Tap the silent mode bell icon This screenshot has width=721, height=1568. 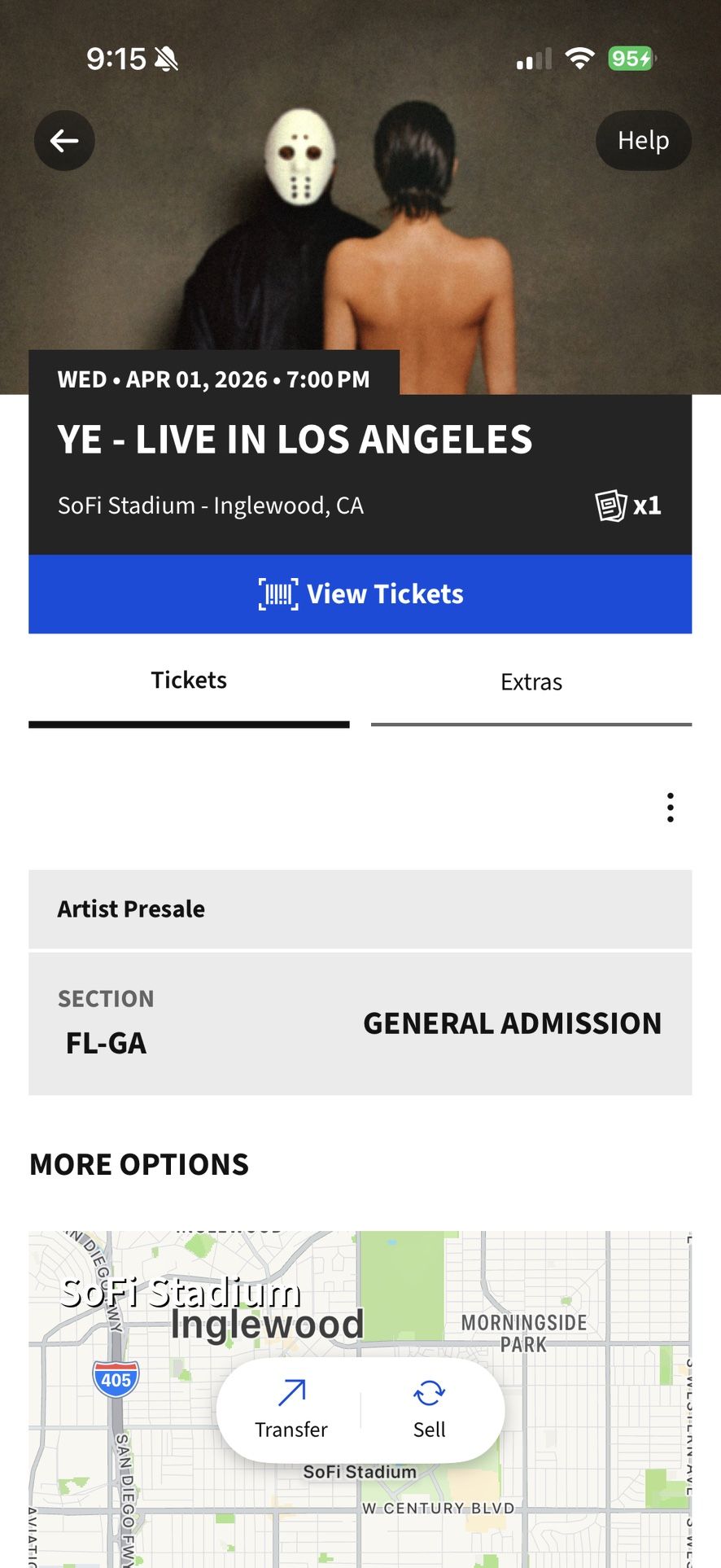[x=166, y=59]
